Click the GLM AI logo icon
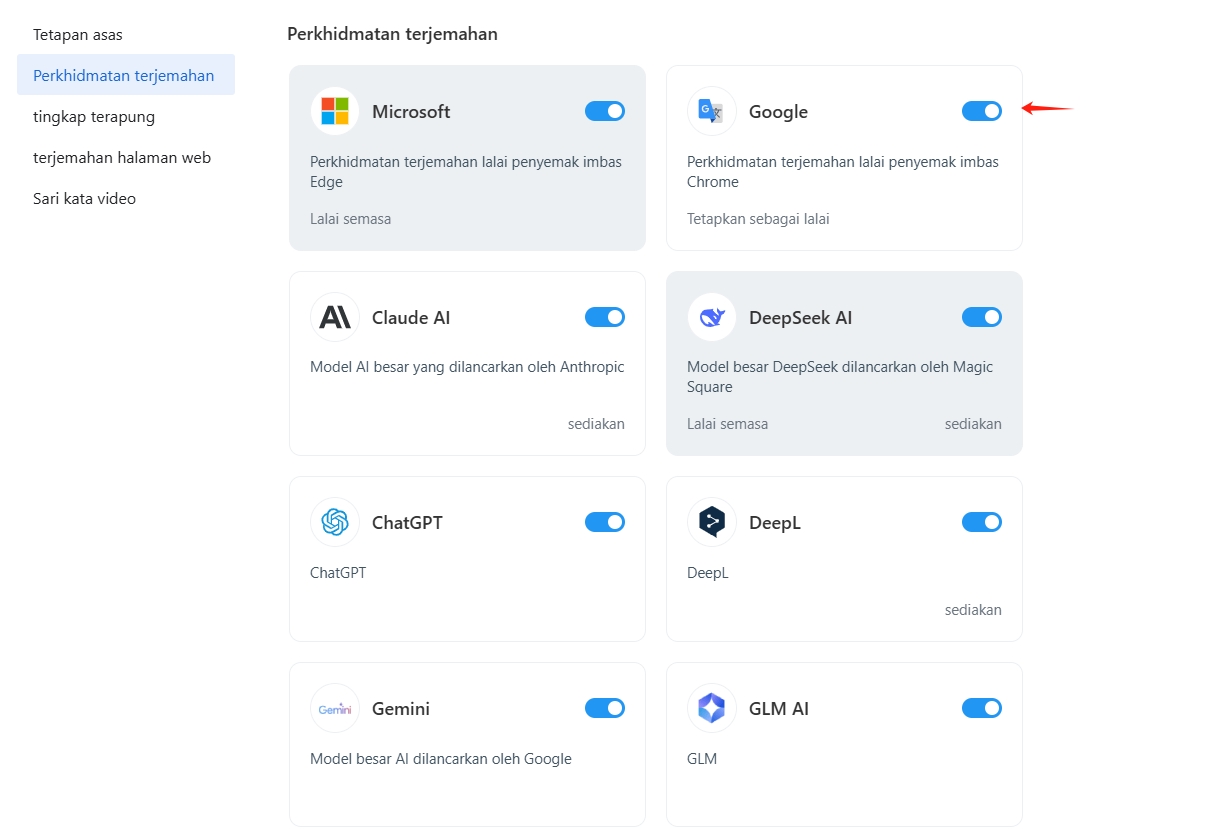This screenshot has width=1222, height=830. pos(712,708)
